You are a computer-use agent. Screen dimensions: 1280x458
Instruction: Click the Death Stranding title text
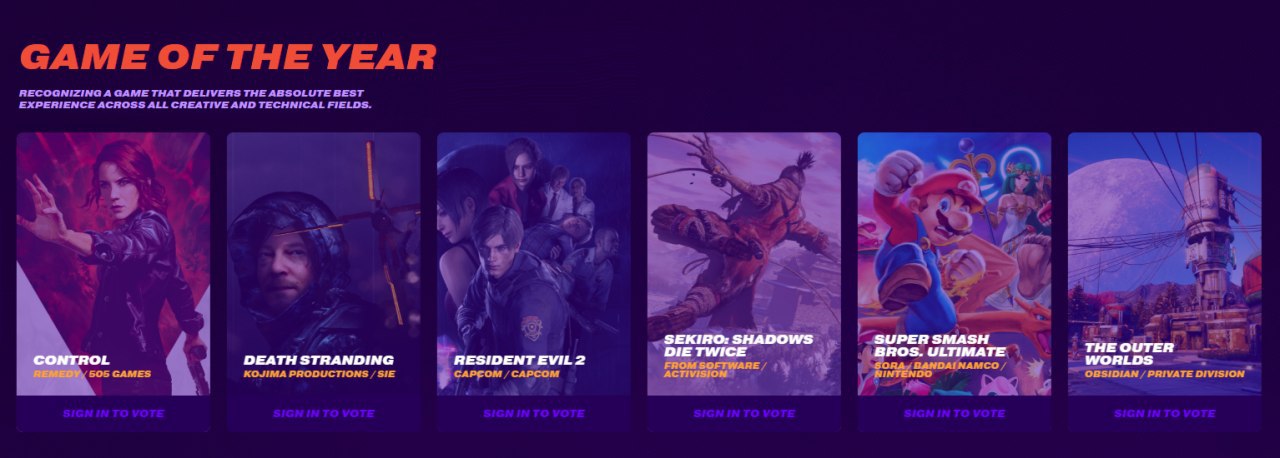pos(319,360)
